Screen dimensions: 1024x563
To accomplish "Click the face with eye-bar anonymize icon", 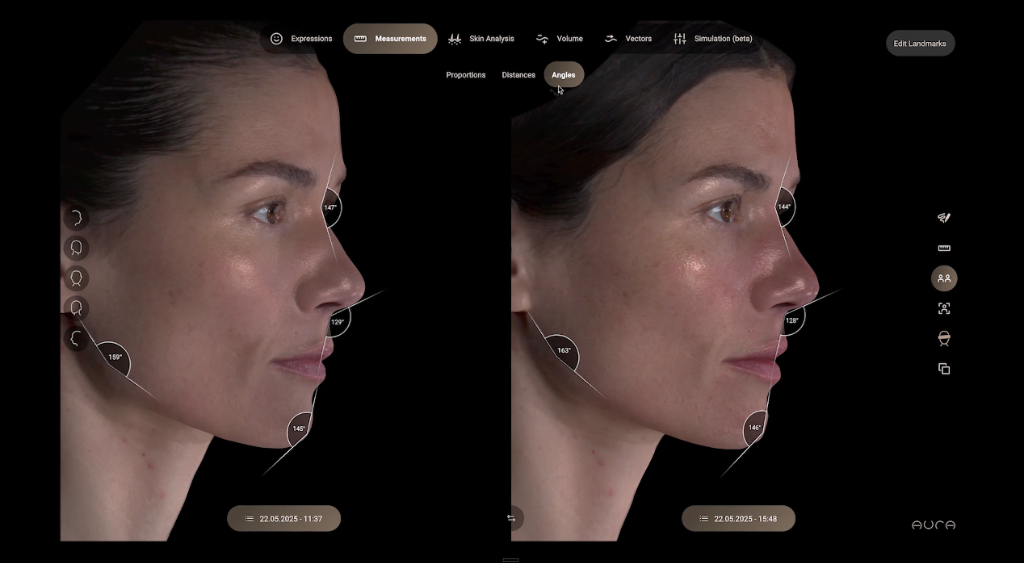I will (944, 338).
